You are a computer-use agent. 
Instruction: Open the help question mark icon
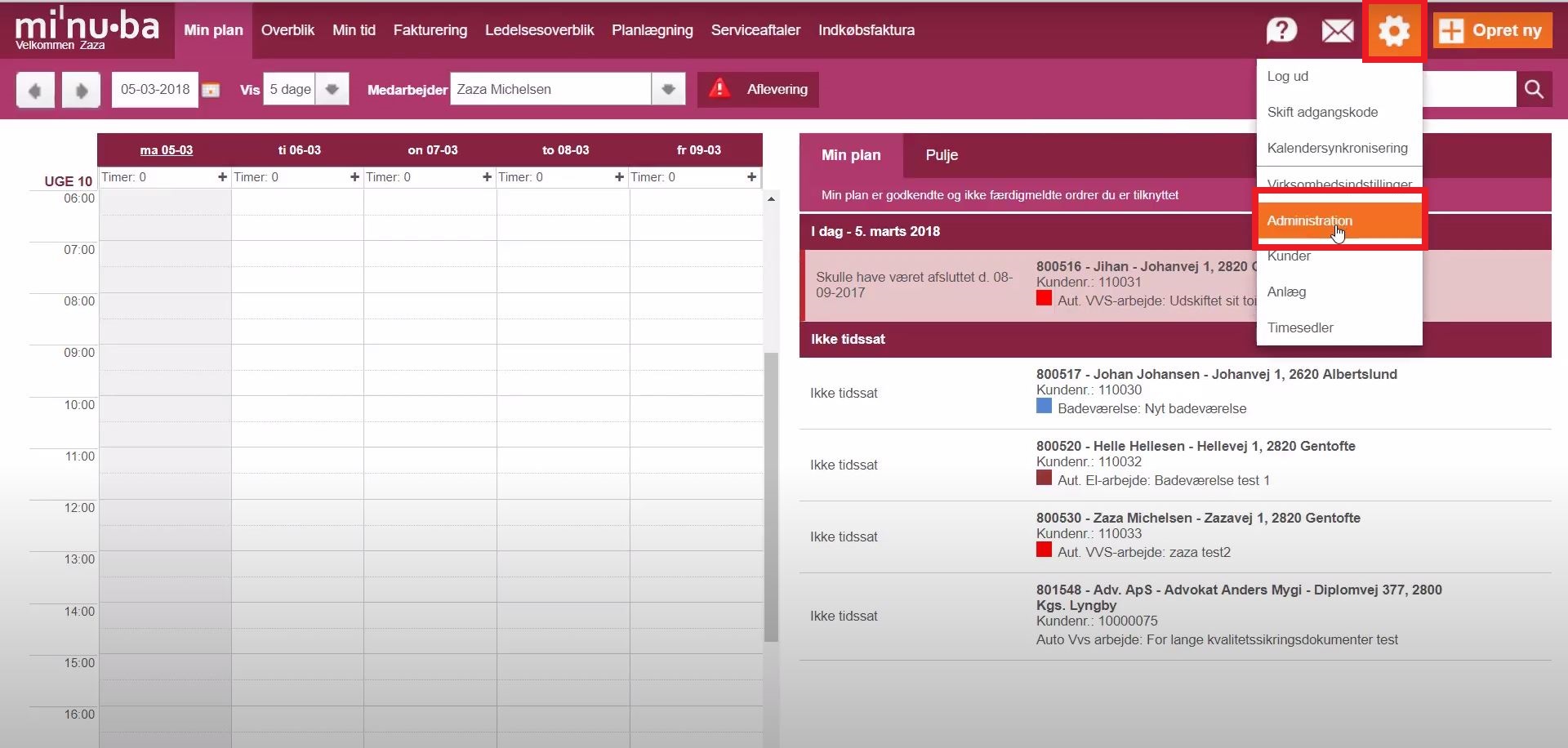tap(1281, 31)
